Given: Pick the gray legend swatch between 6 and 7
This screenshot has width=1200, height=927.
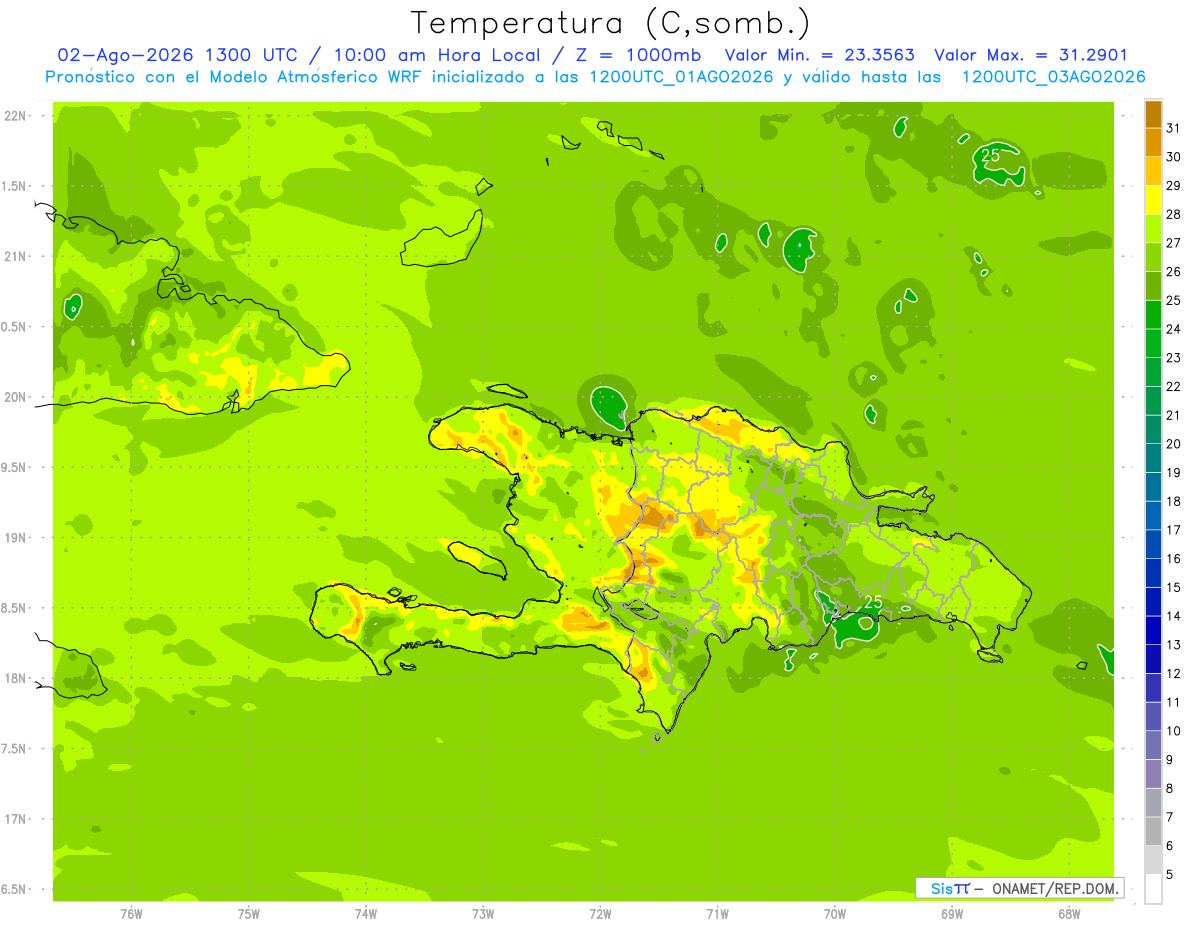Looking at the screenshot, I should pyautogui.click(x=1153, y=832).
